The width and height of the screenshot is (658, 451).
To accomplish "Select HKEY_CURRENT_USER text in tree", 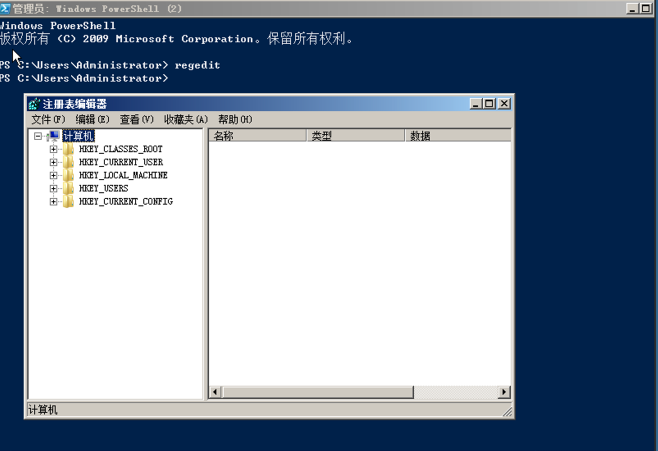I will tap(121, 162).
